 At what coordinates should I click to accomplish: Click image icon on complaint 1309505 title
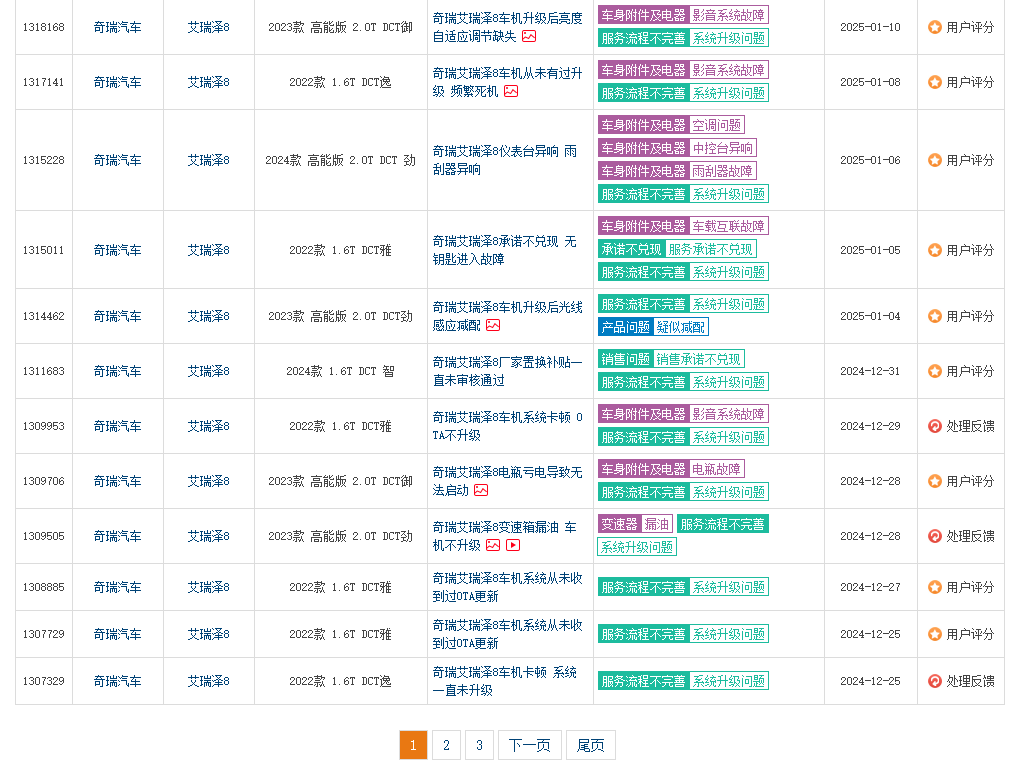pos(493,545)
